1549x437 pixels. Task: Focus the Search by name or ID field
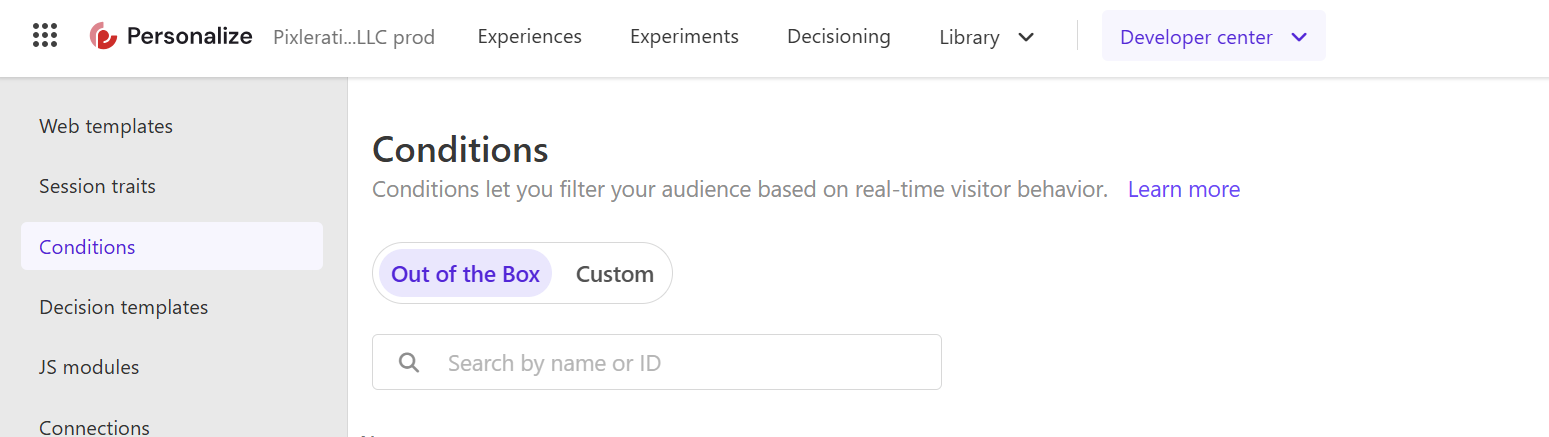click(657, 362)
